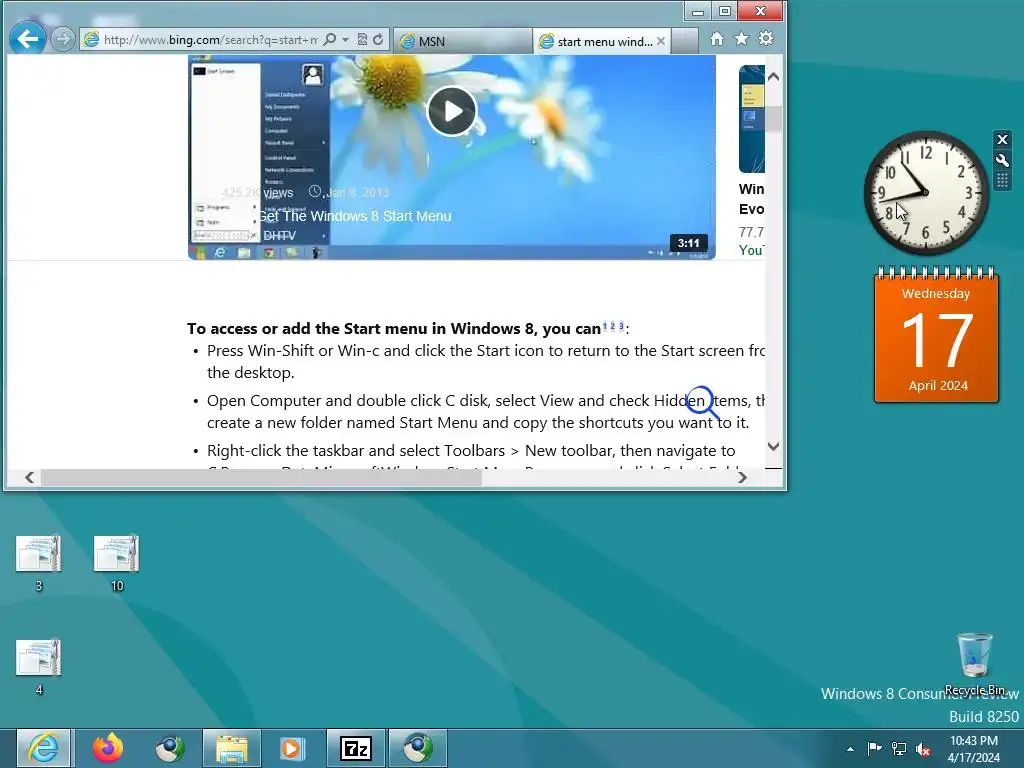
Task: Open the Tools gear menu in Internet Explorer
Action: pos(766,39)
